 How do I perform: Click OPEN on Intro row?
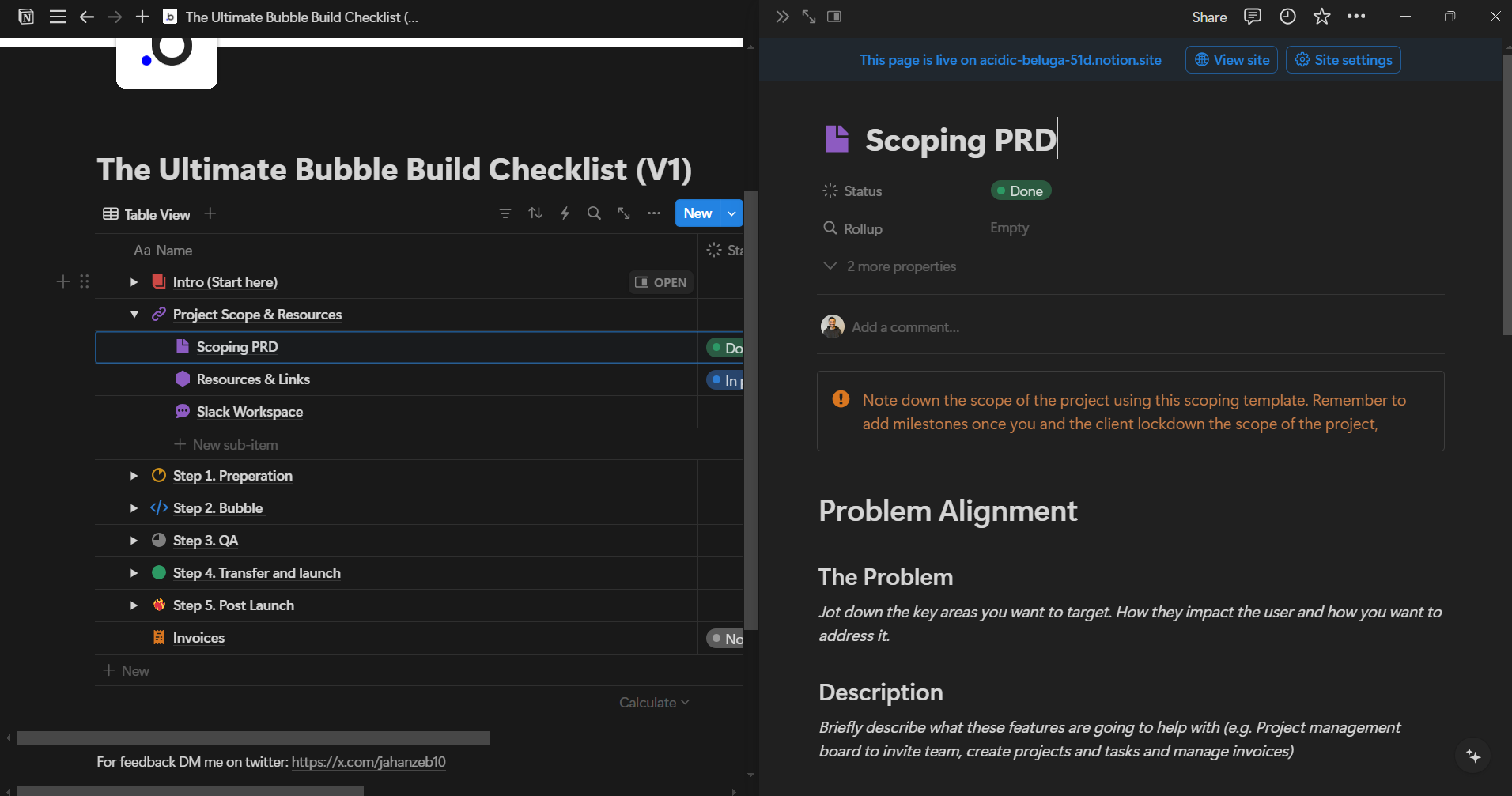click(661, 282)
